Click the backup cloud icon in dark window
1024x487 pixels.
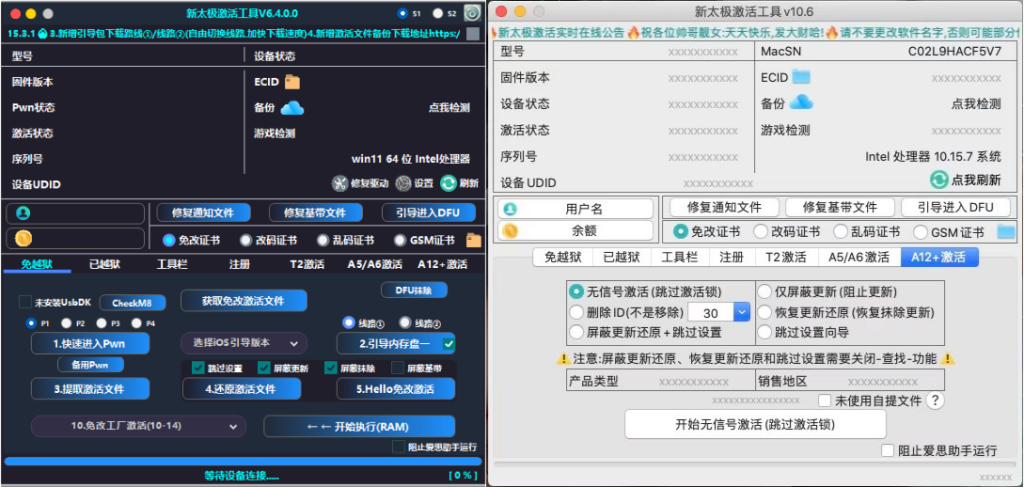(x=292, y=108)
